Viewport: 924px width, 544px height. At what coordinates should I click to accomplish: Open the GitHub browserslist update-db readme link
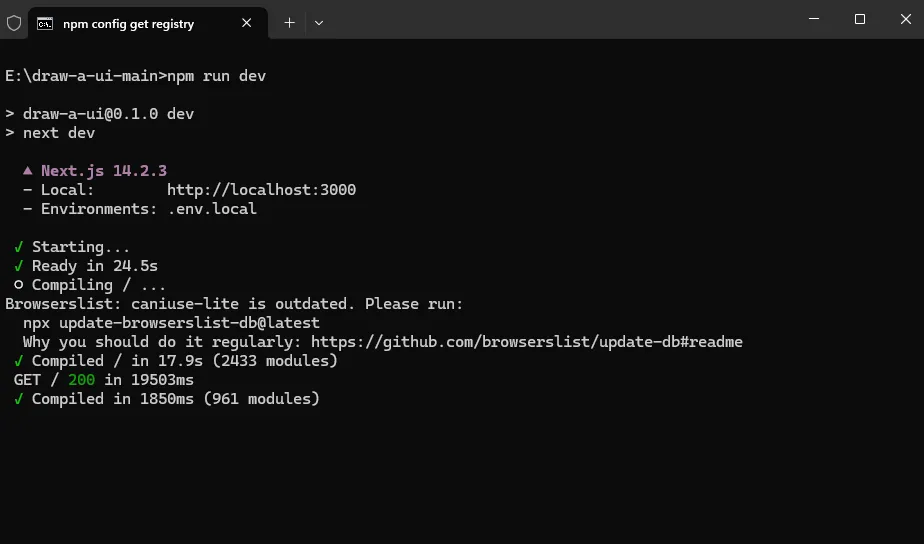click(x=526, y=342)
